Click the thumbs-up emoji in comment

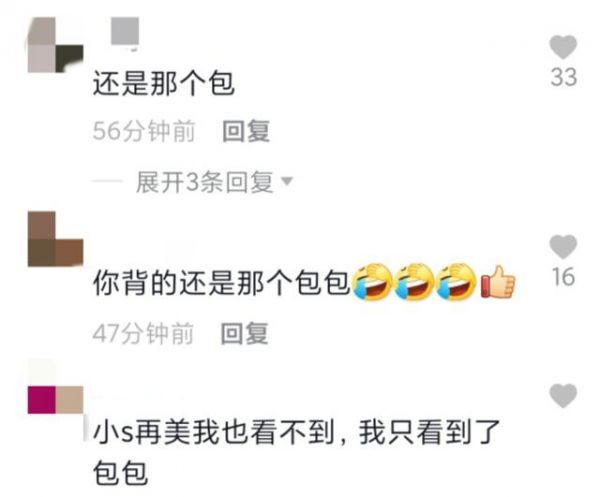point(498,282)
